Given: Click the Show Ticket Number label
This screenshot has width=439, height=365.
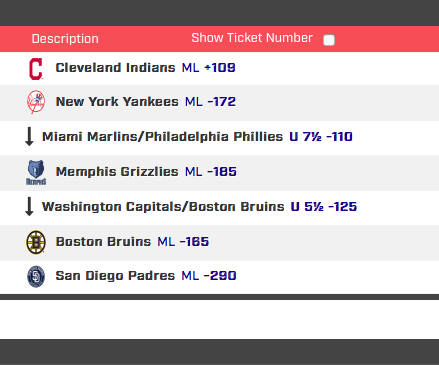Looking at the screenshot, I should click(252, 38).
